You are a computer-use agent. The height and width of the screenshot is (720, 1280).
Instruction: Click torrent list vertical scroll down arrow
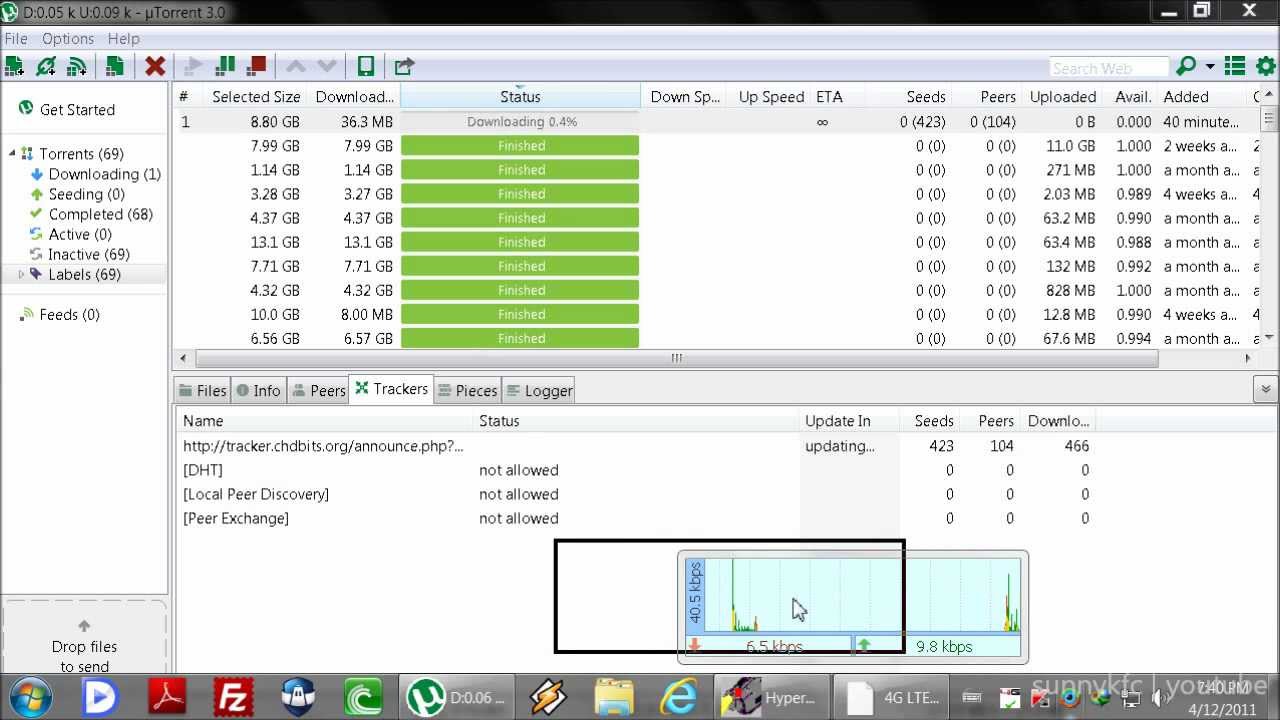1269,338
